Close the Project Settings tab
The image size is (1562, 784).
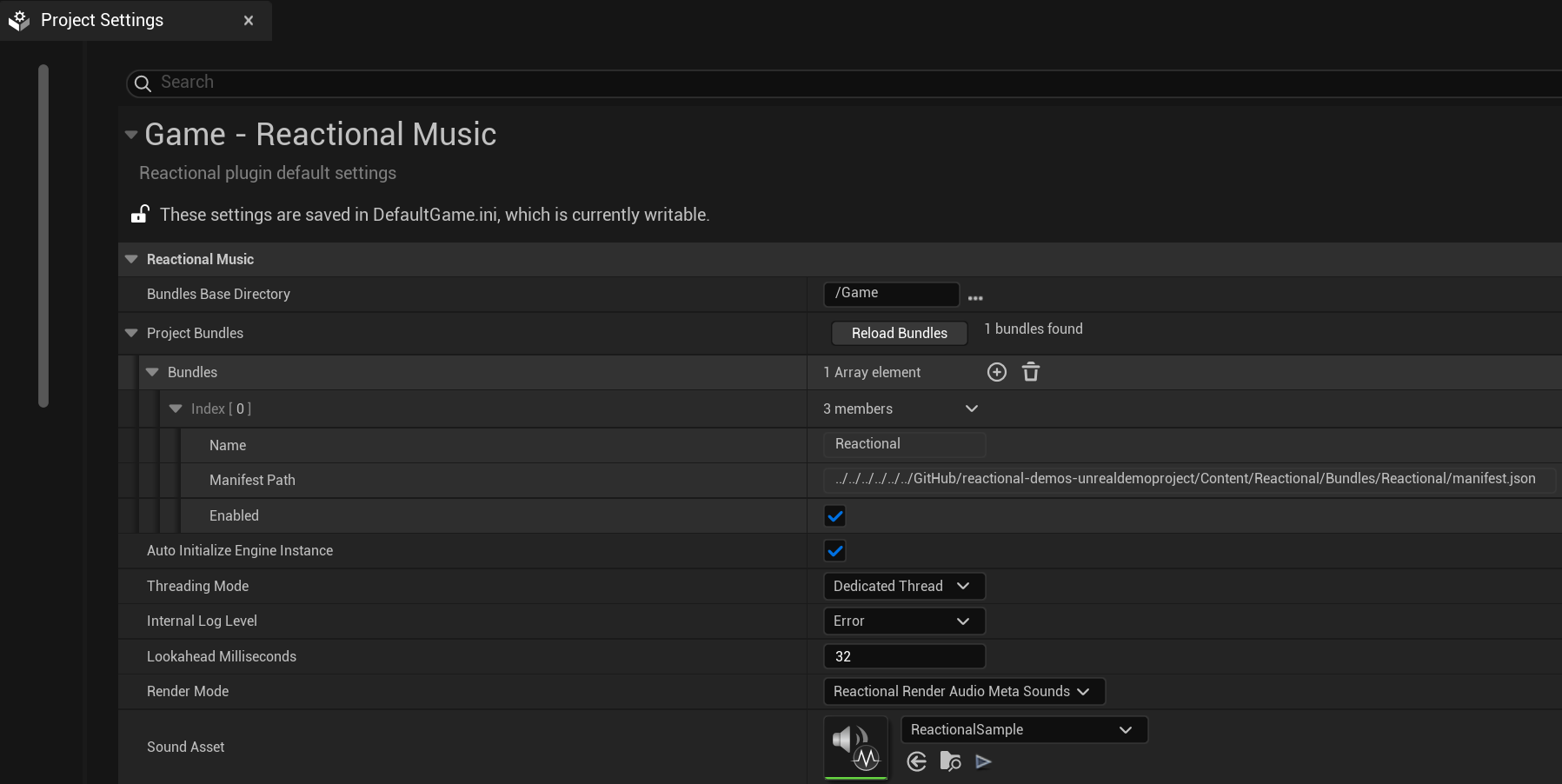249,20
